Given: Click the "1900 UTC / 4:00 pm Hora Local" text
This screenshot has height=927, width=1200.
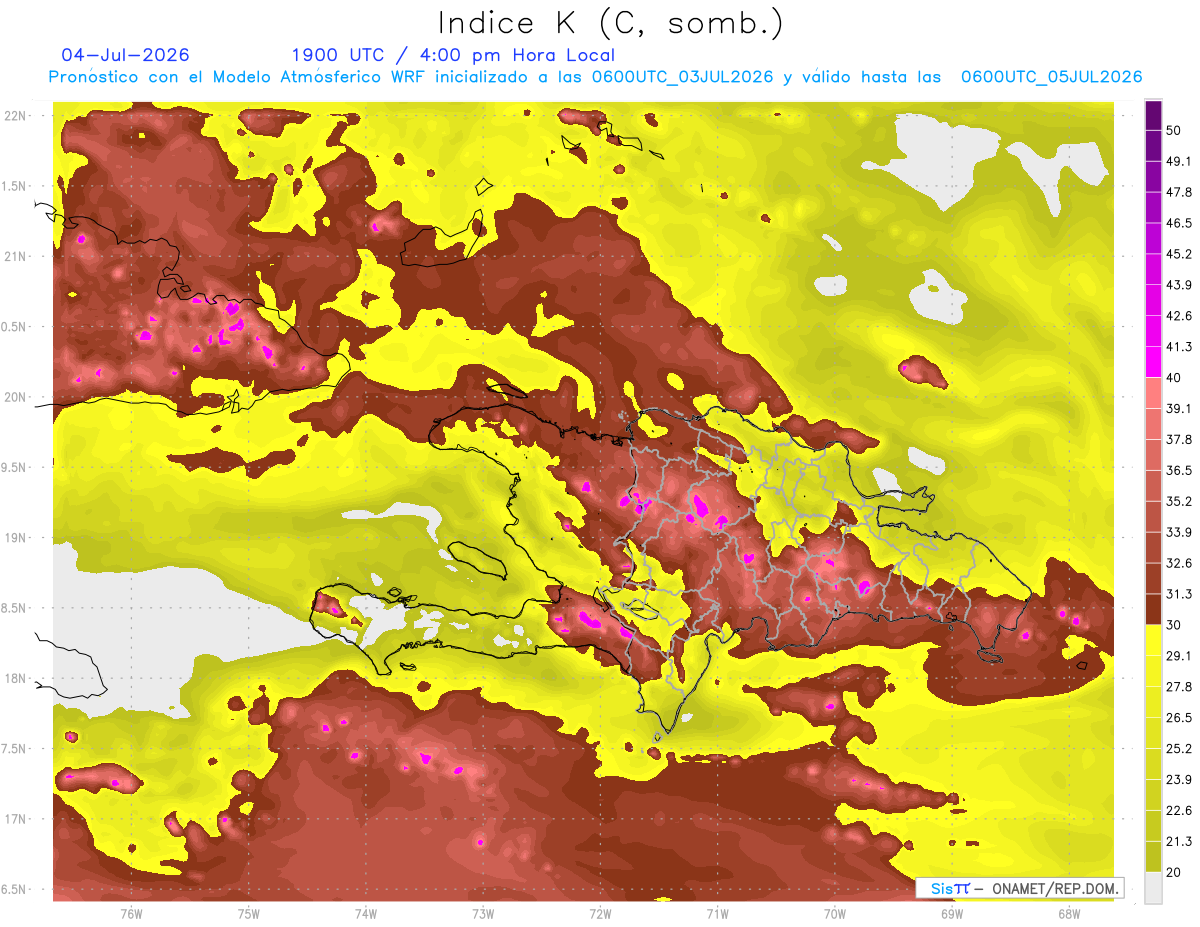Looking at the screenshot, I should 453,55.
